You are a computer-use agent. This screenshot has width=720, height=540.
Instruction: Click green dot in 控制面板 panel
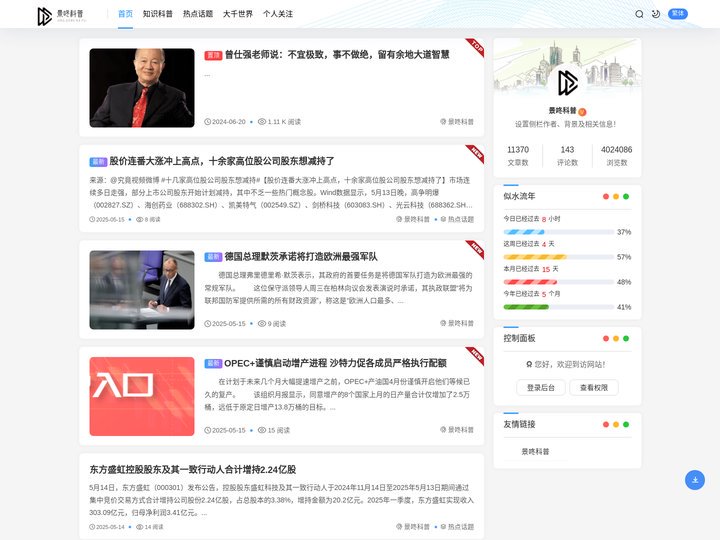click(626, 338)
